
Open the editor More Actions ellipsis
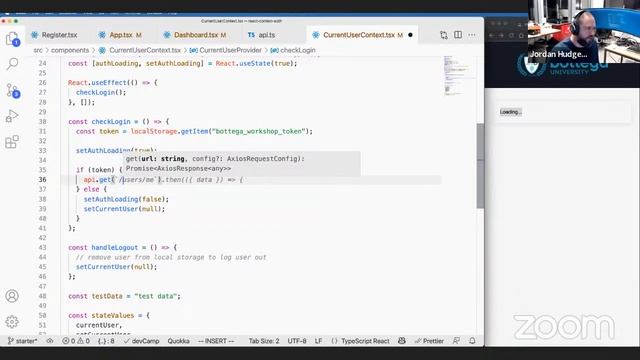(x=472, y=35)
